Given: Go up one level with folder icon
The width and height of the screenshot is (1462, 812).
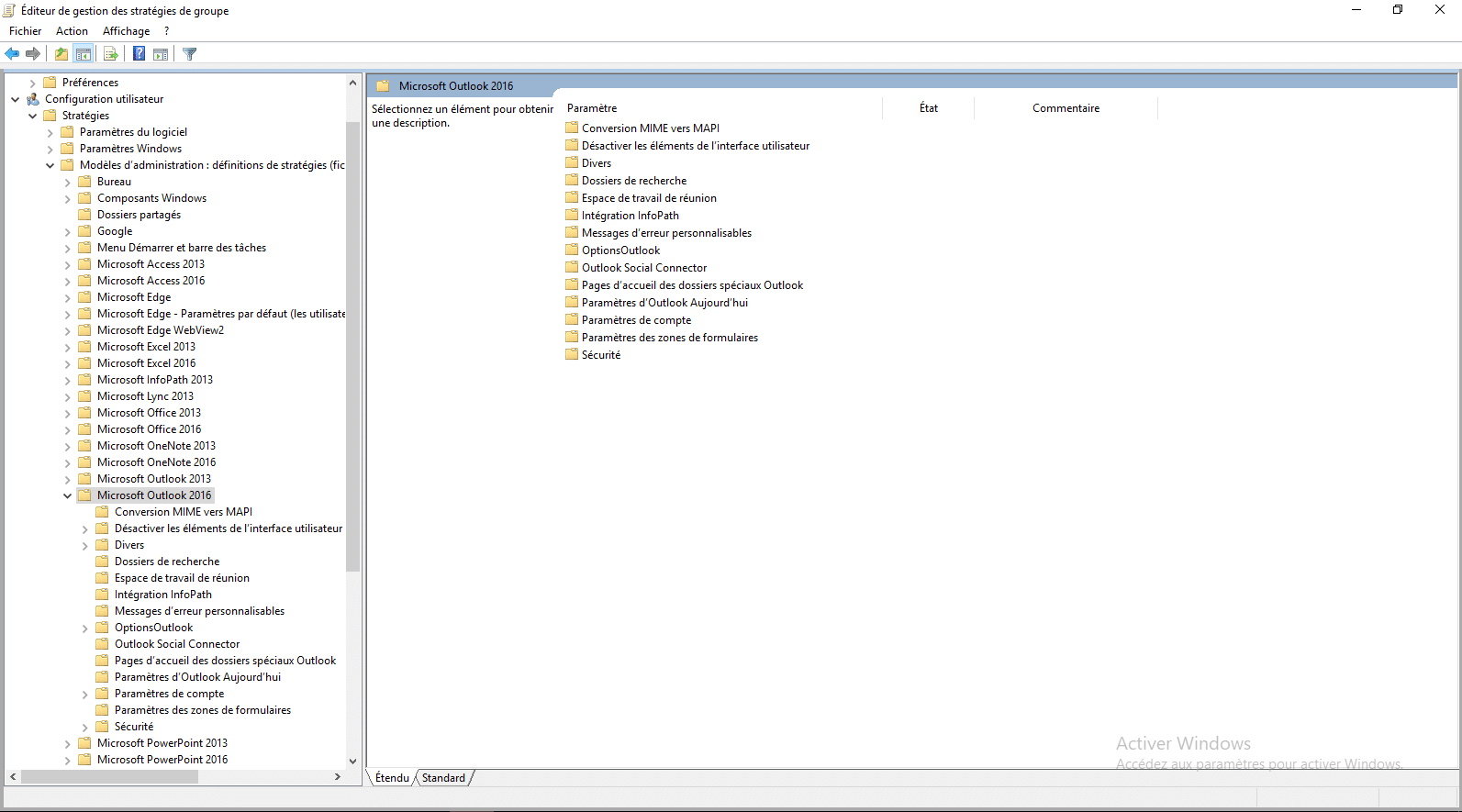Looking at the screenshot, I should click(61, 54).
